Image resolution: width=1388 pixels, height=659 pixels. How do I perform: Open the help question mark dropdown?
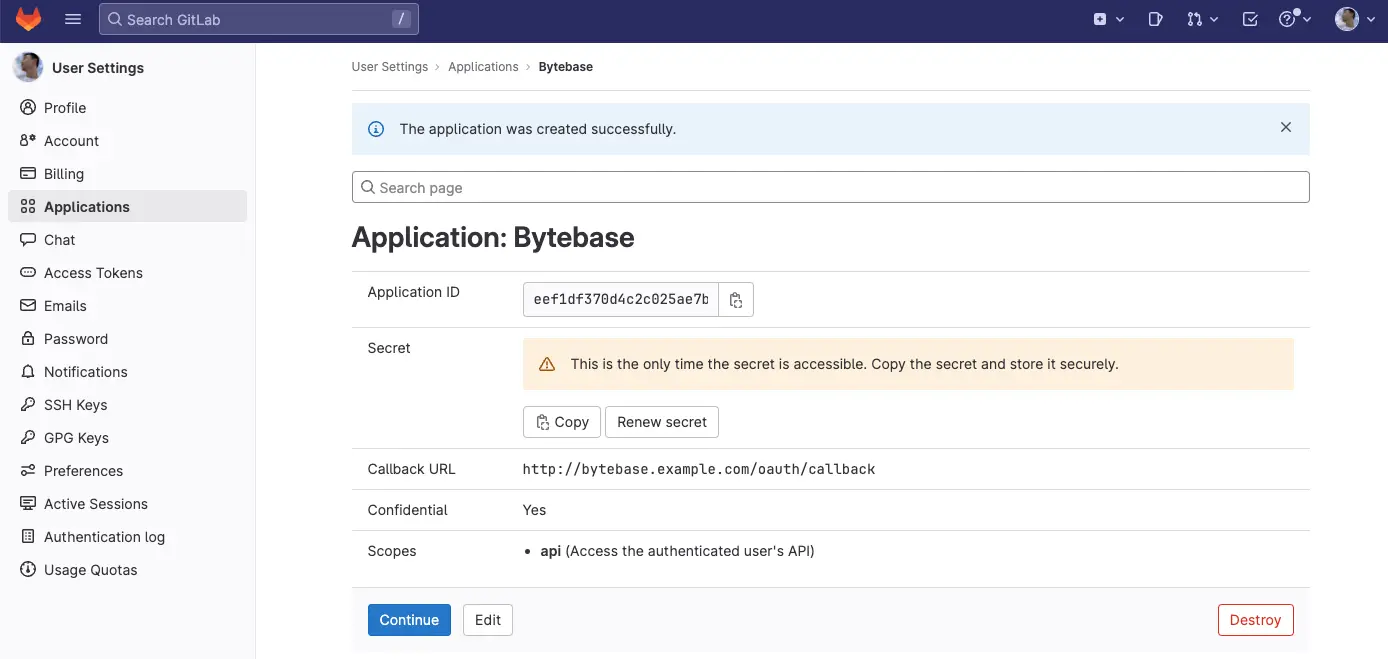1295,19
